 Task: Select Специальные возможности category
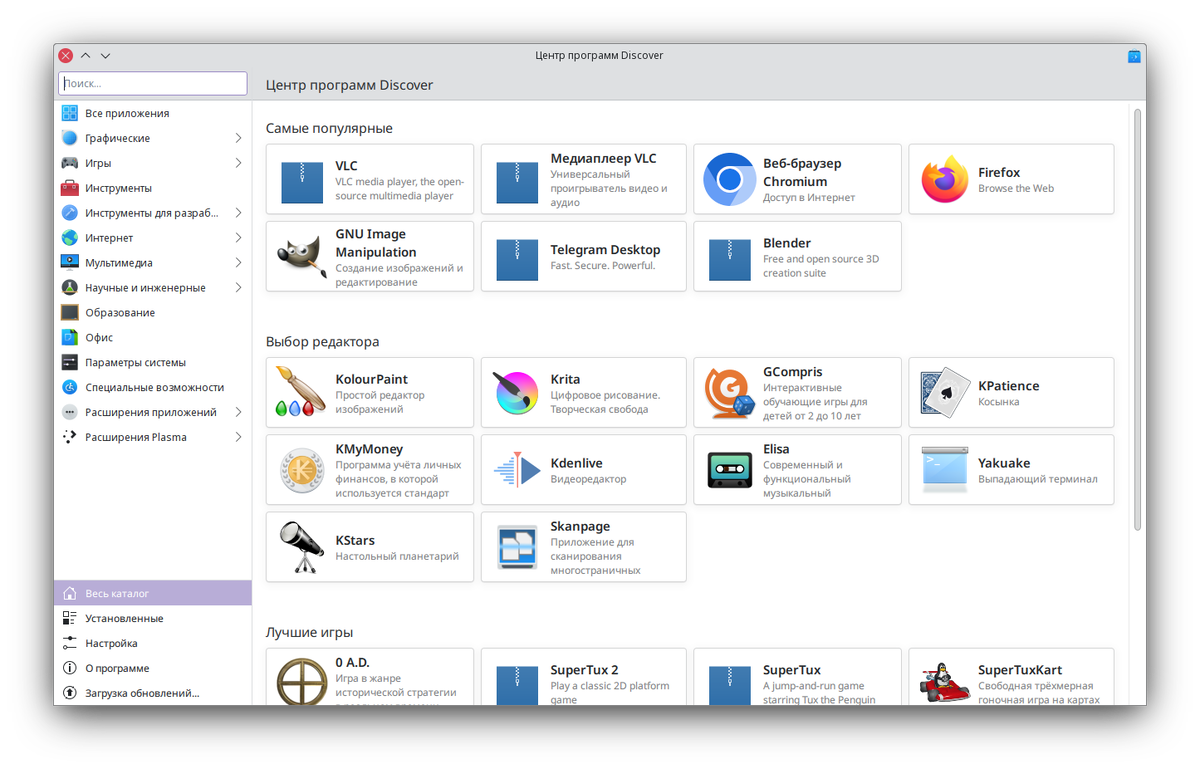click(153, 387)
